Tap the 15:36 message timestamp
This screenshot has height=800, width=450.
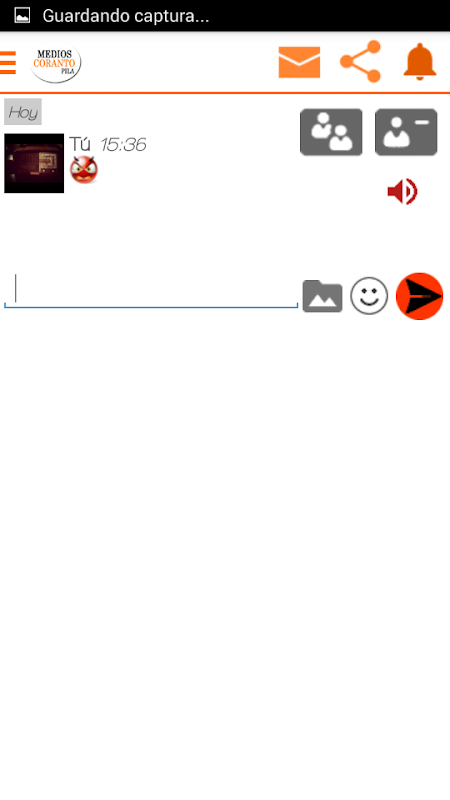(x=123, y=145)
